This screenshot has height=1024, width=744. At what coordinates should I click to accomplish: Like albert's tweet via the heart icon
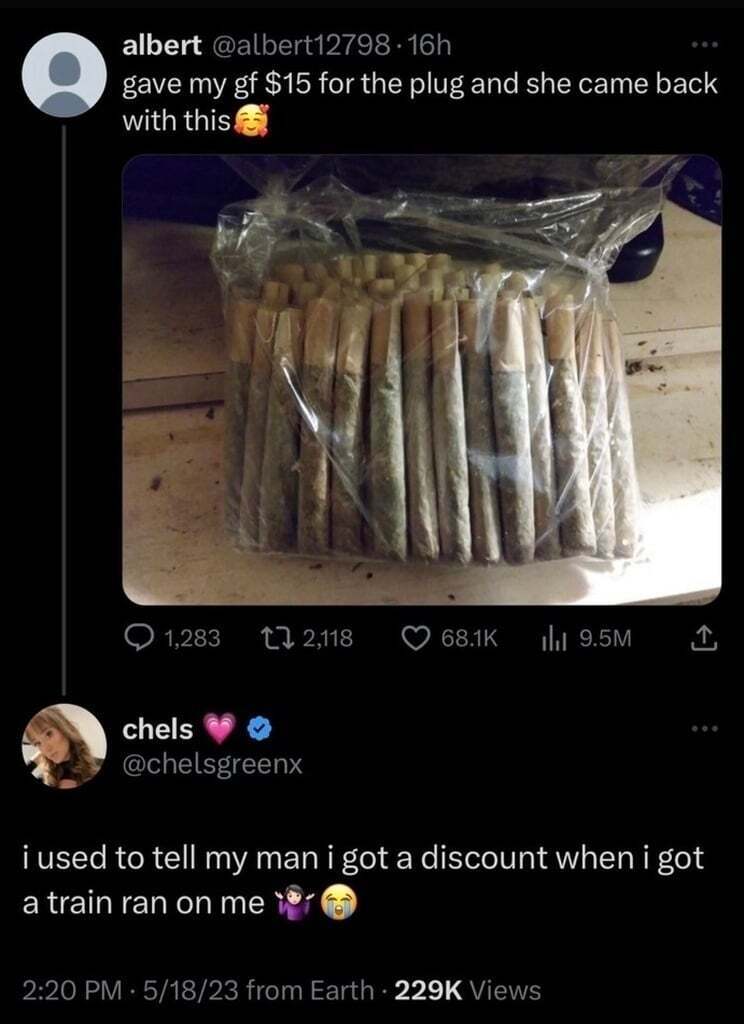[x=416, y=638]
